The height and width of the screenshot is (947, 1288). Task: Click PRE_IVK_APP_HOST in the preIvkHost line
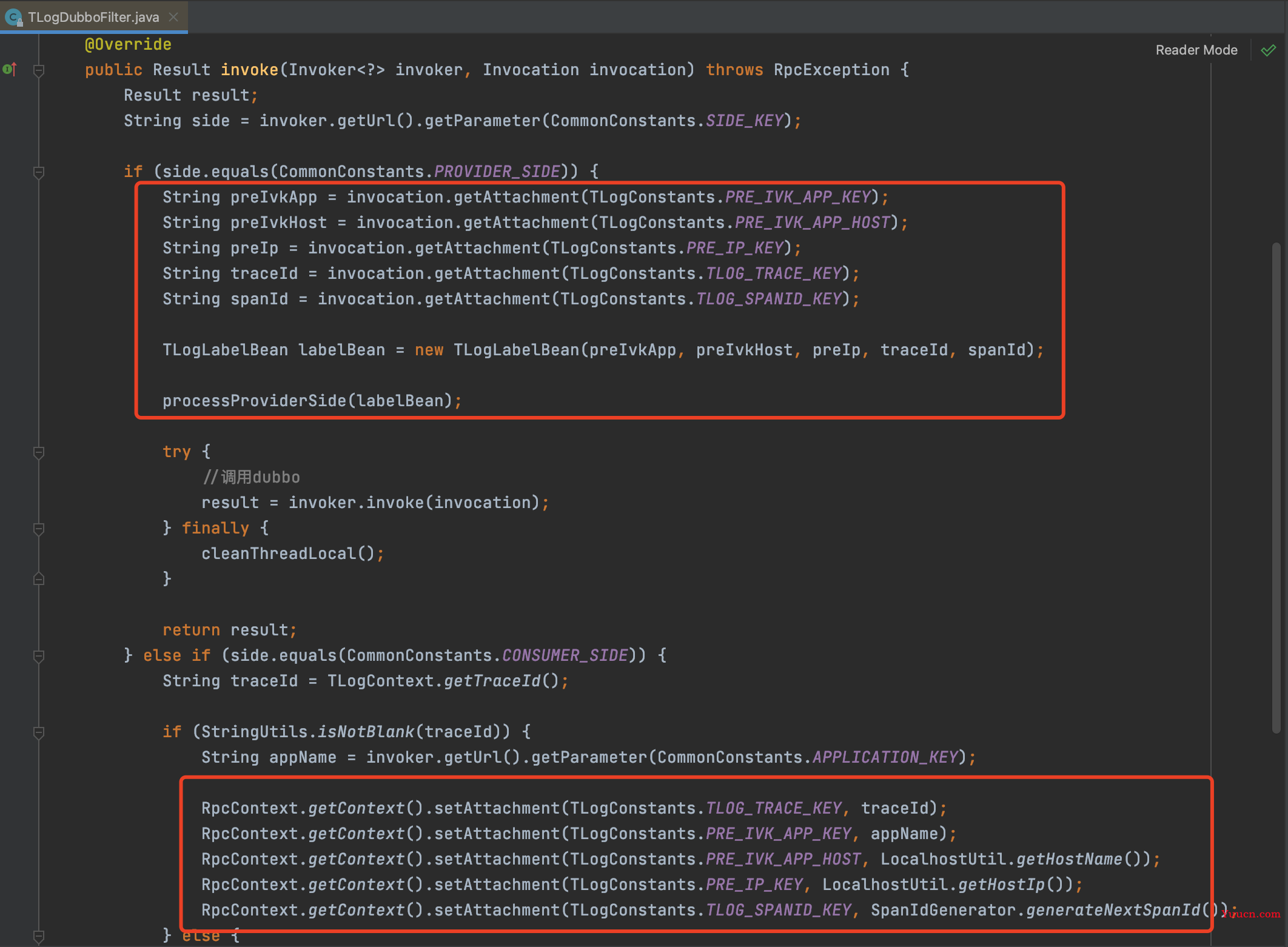[812, 223]
